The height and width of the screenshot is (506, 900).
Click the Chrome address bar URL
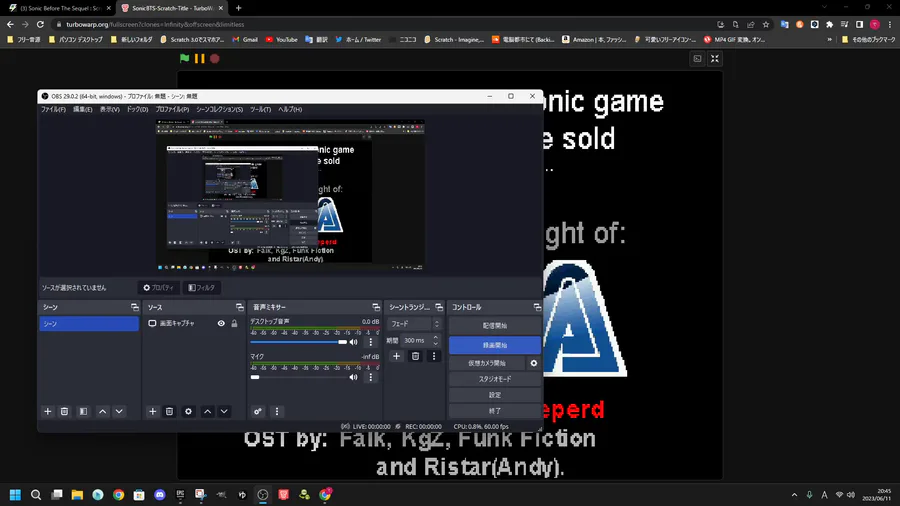coord(155,25)
